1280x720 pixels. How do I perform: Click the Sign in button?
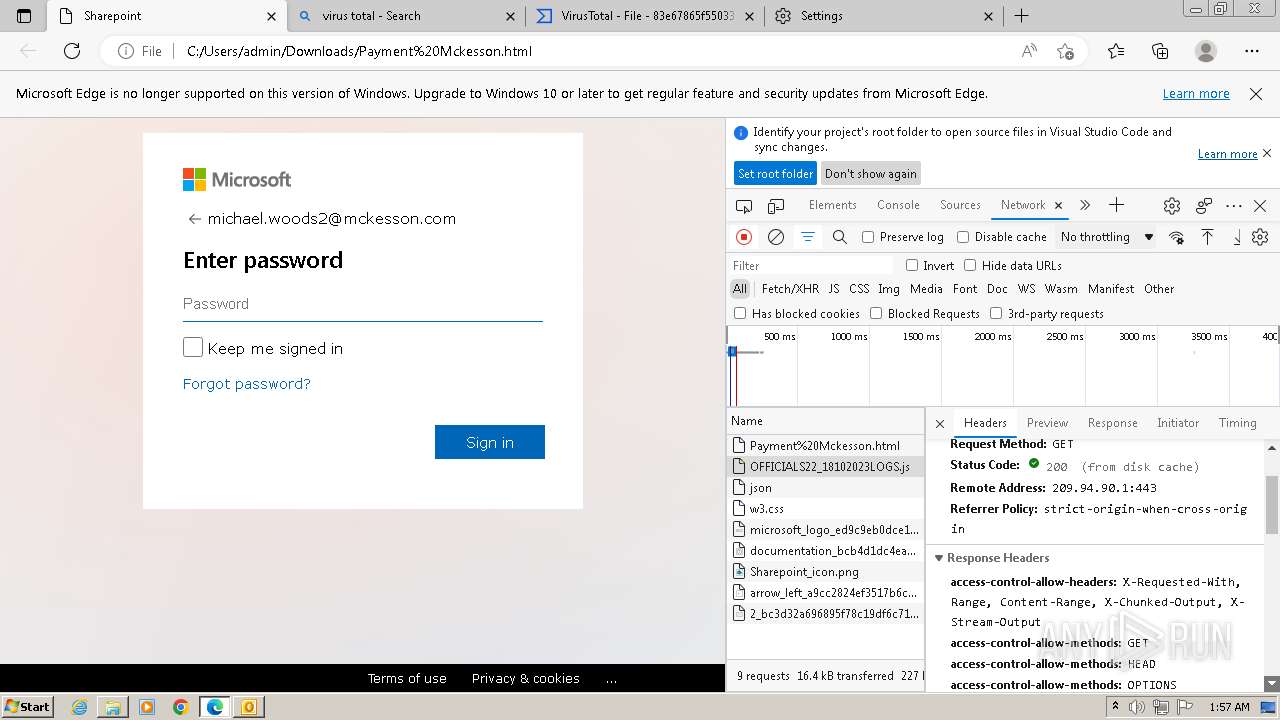(x=490, y=442)
